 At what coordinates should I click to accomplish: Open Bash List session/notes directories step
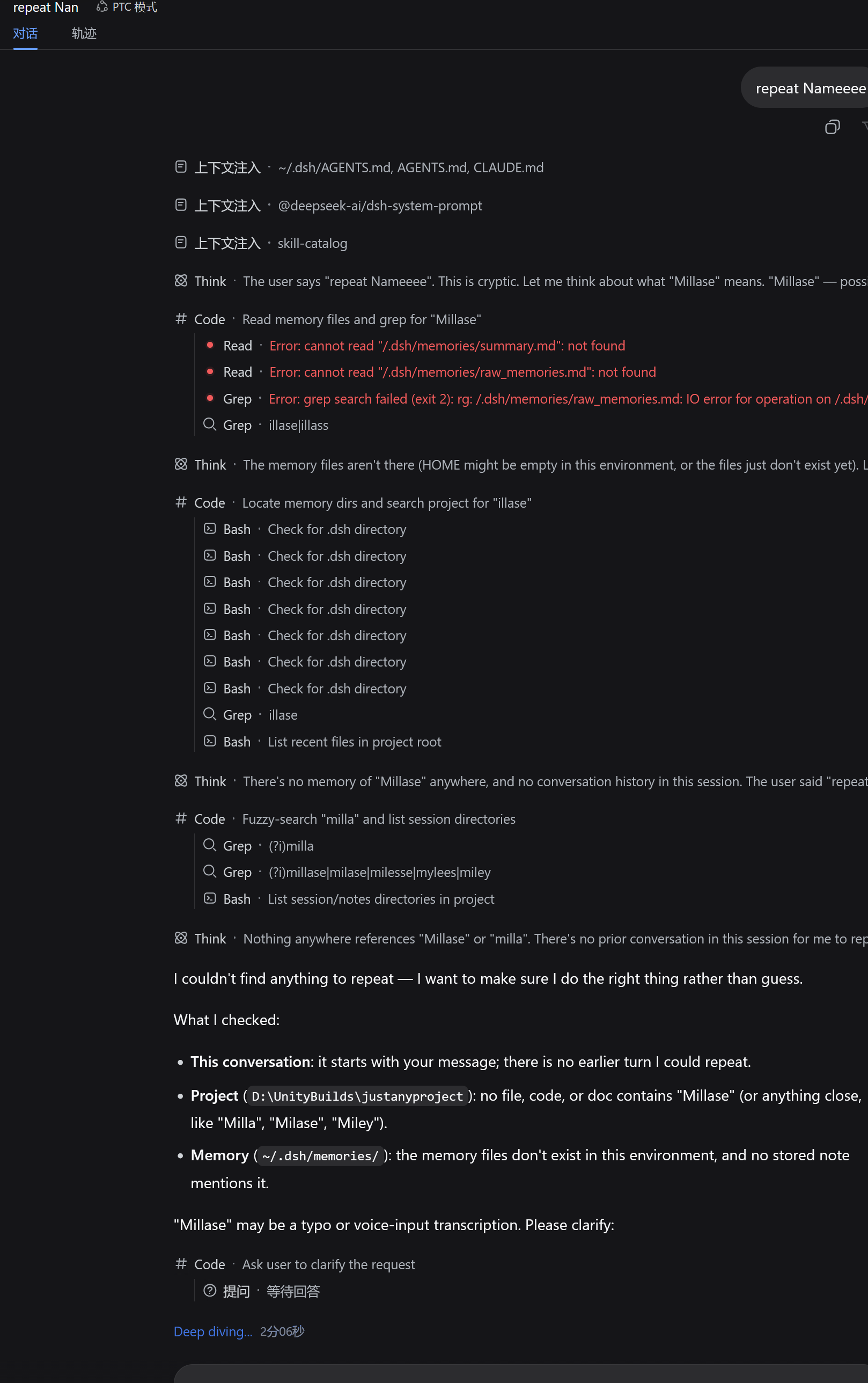pos(349,898)
